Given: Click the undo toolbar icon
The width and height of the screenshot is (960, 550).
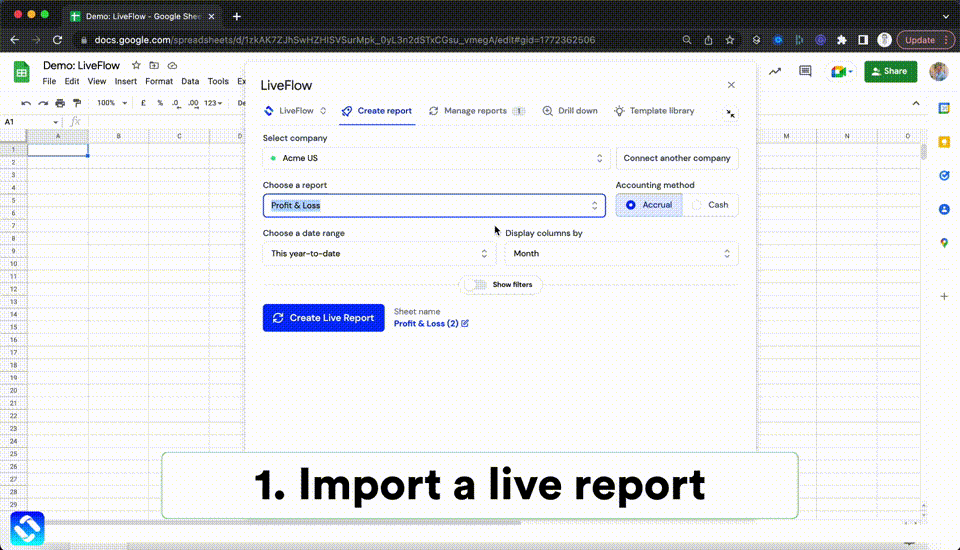Looking at the screenshot, I should click(26, 103).
